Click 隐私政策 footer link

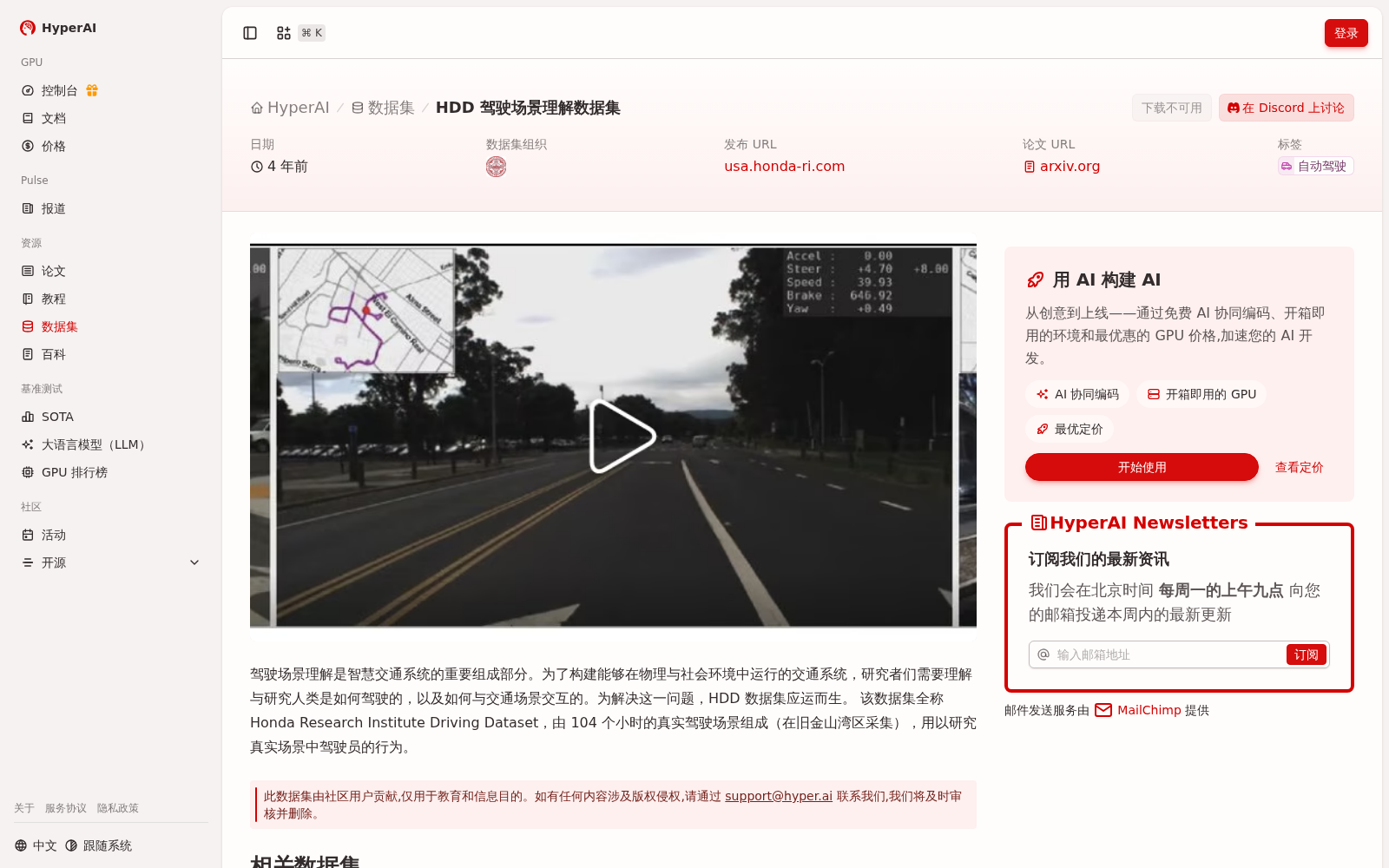pos(118,808)
